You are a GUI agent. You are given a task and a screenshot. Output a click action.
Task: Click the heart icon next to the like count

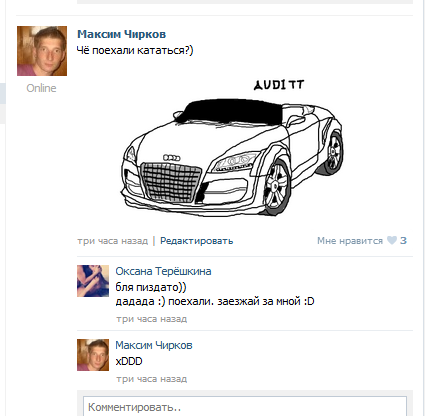click(x=392, y=240)
